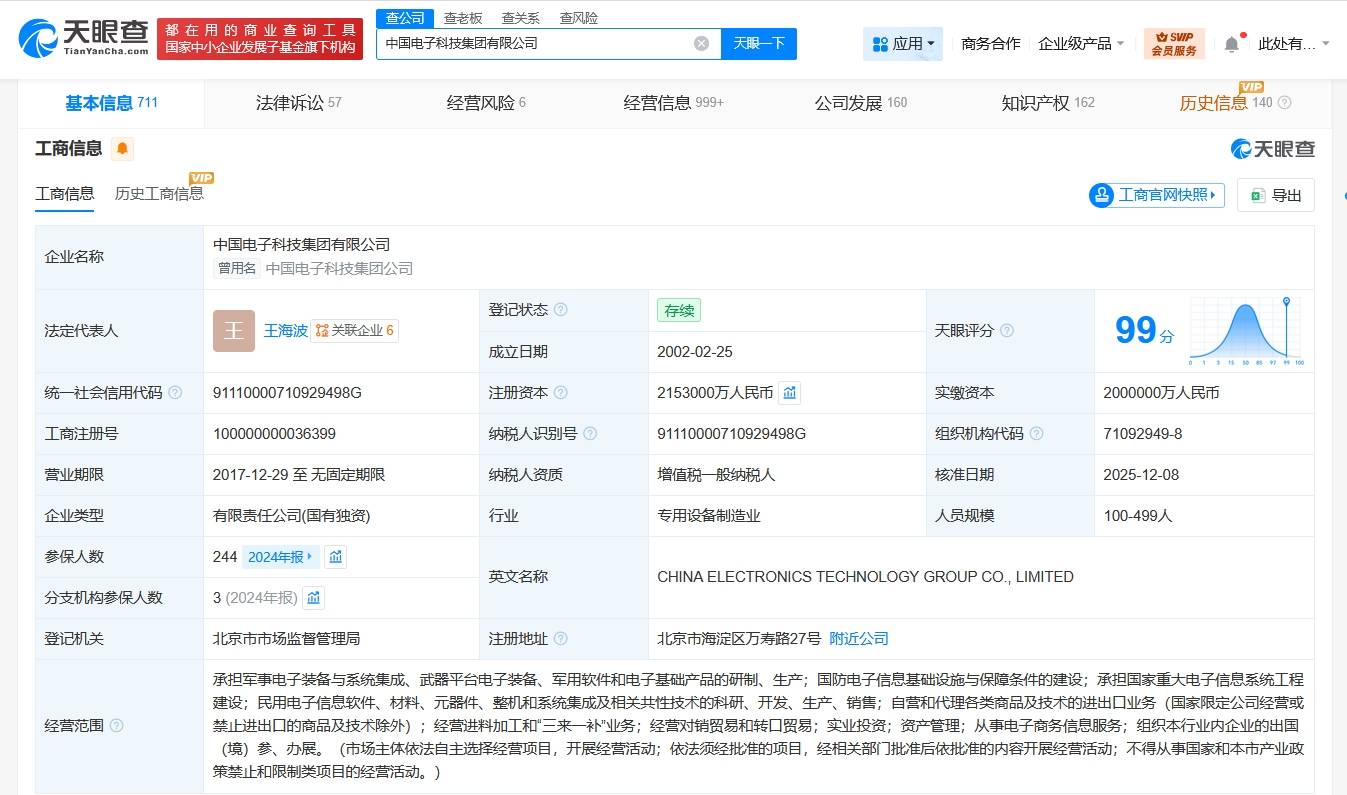Open the chart icon beside 参保人数
Screen dimensions: 1347x795
pyautogui.click(x=336, y=557)
